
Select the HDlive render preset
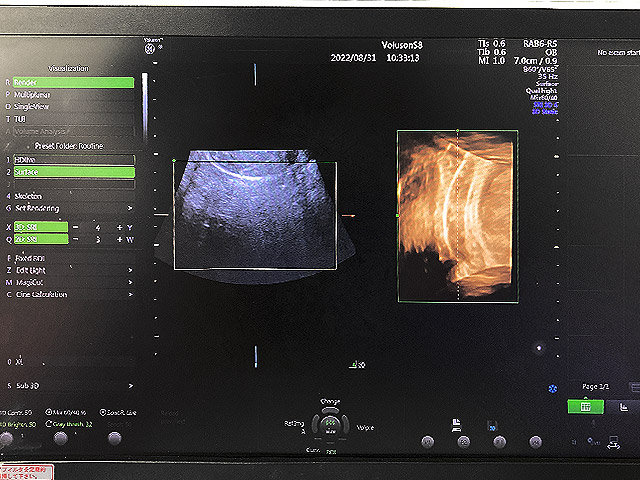74,160
